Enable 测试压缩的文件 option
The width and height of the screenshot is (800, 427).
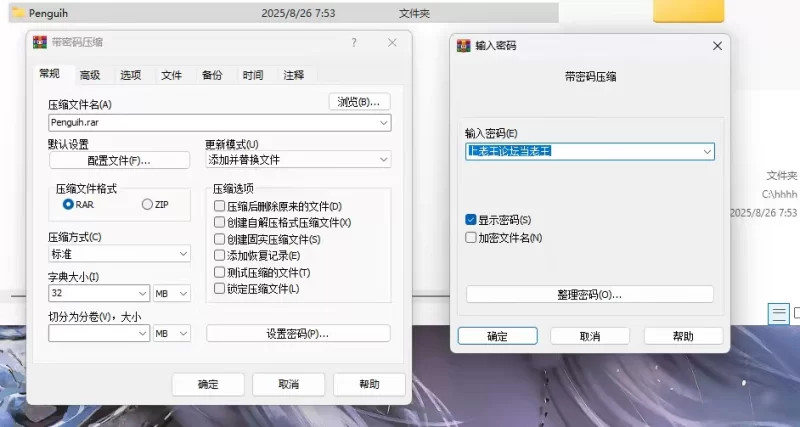pyautogui.click(x=219, y=272)
